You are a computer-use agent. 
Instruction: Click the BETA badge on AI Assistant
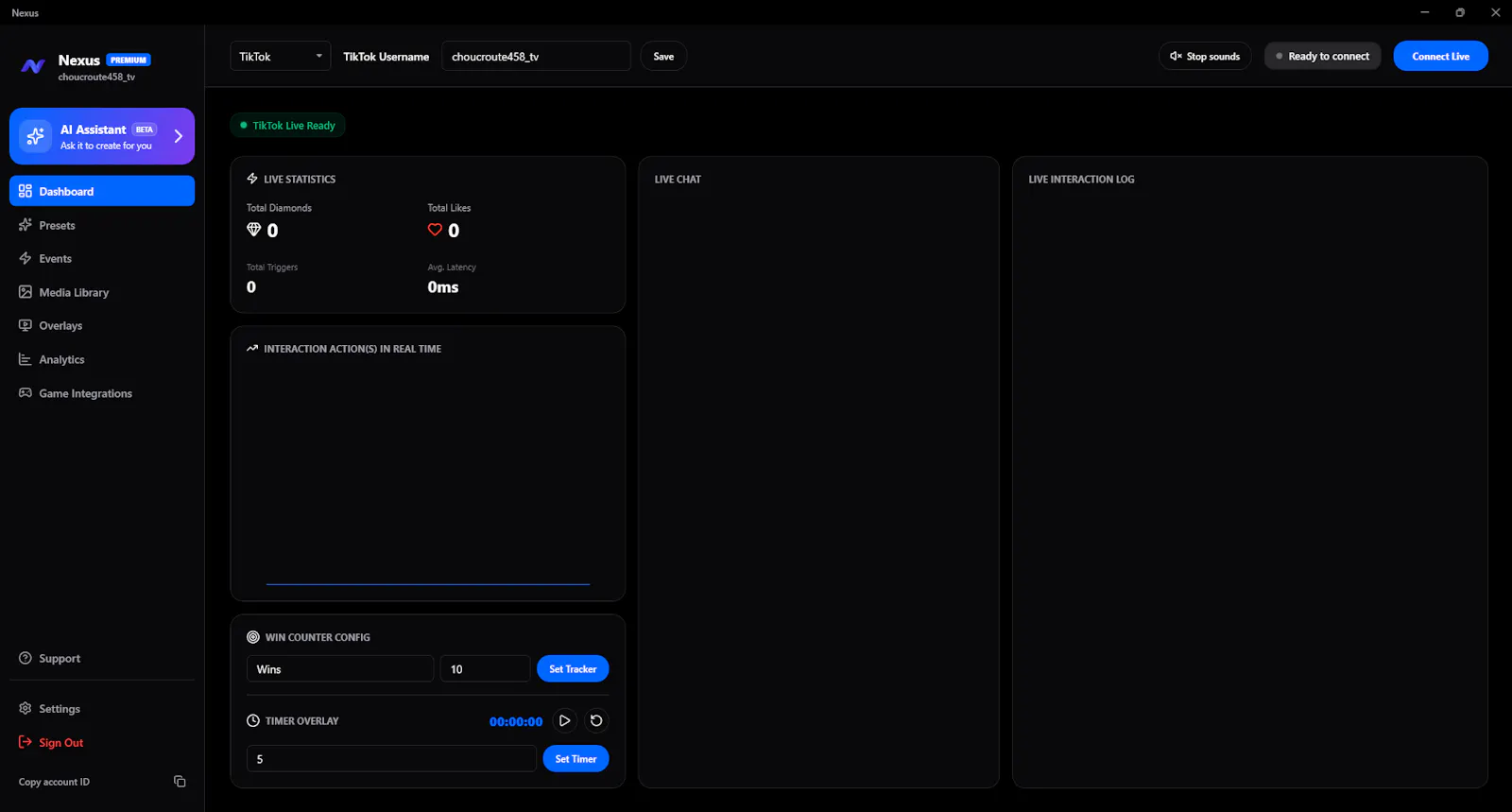(x=145, y=130)
